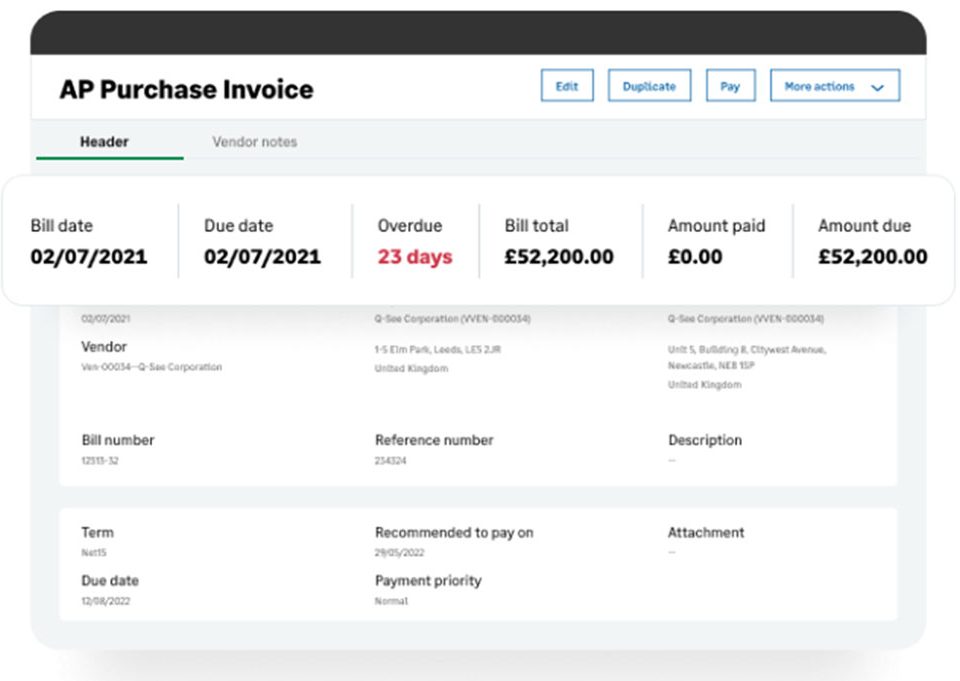Click the Overdue label in summary
960x681 pixels.
point(410,226)
